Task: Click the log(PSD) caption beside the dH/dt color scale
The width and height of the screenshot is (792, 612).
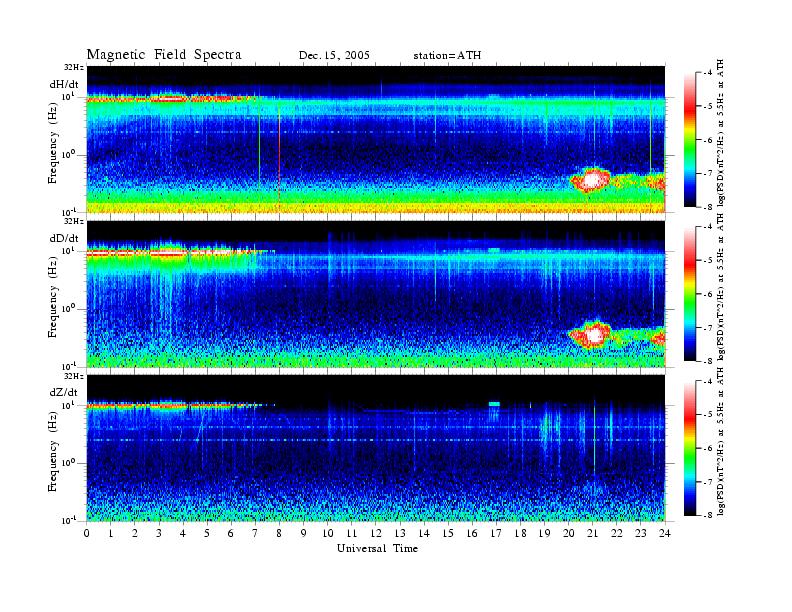Action: click(x=721, y=133)
